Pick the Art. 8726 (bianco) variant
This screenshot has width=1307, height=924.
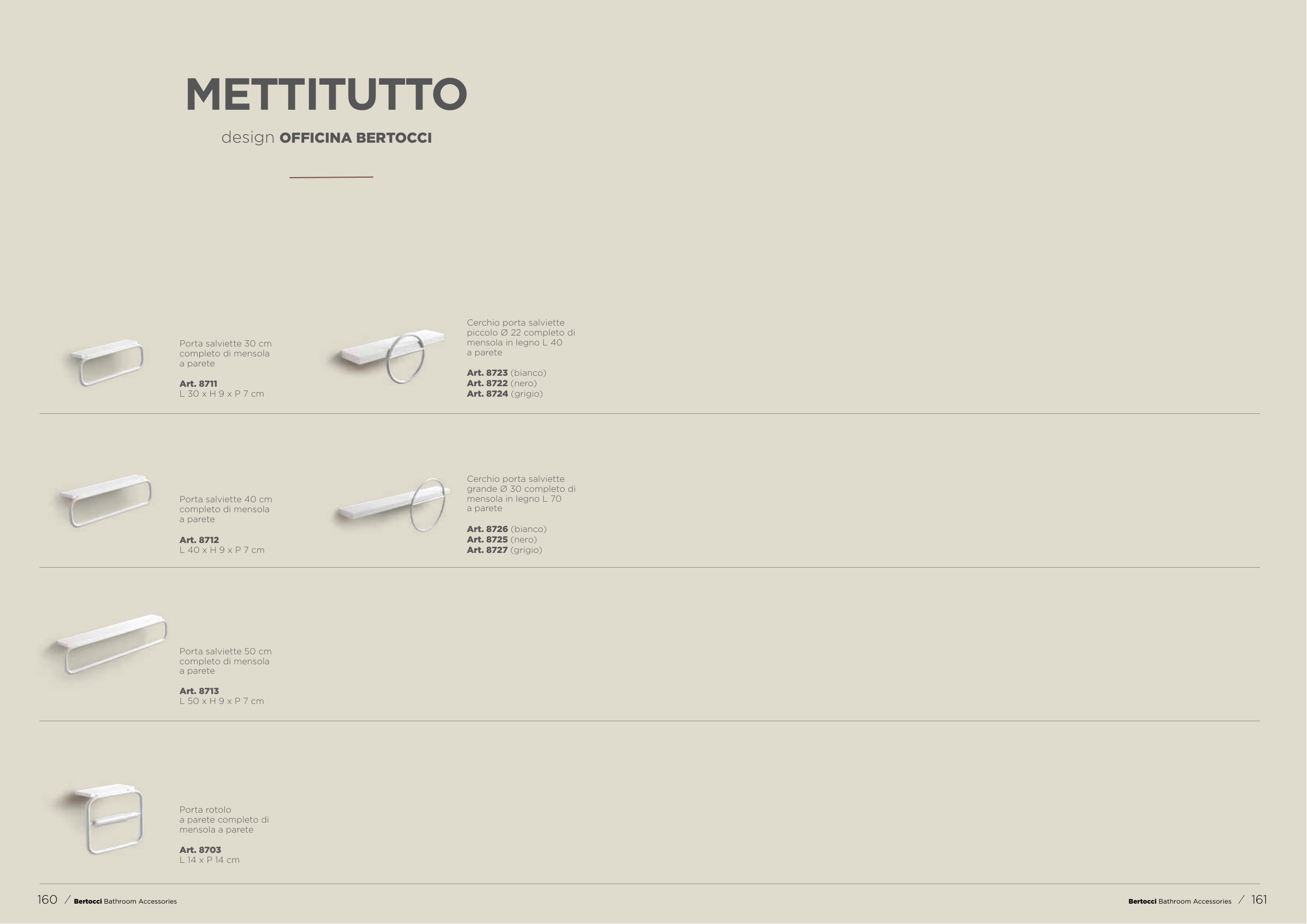tap(506, 529)
